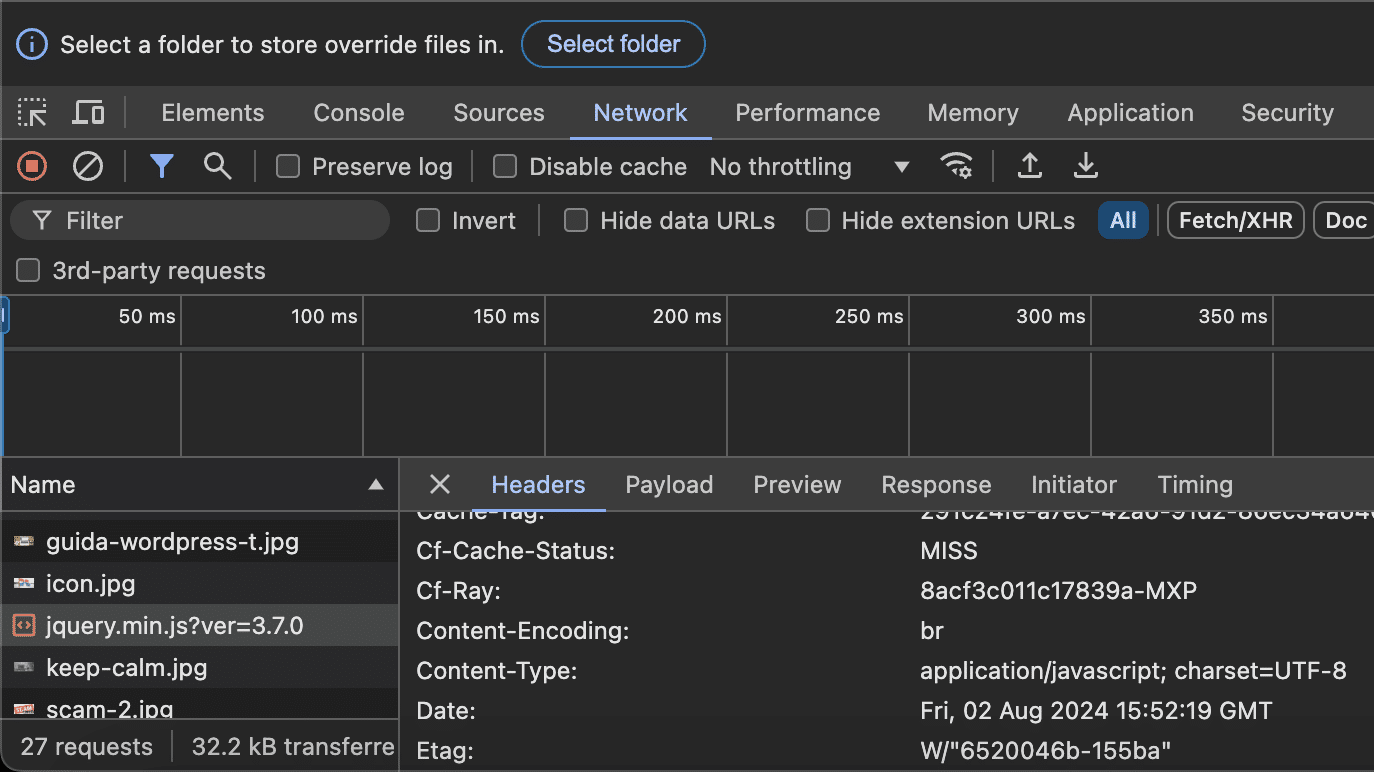Screen dimensions: 1374x772
Task: Toggle the device toolbar icon
Action: (x=88, y=113)
